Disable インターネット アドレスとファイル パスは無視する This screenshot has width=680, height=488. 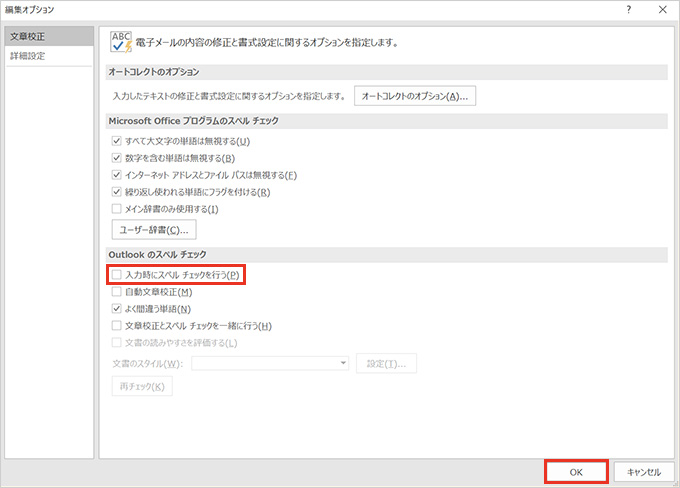(117, 175)
